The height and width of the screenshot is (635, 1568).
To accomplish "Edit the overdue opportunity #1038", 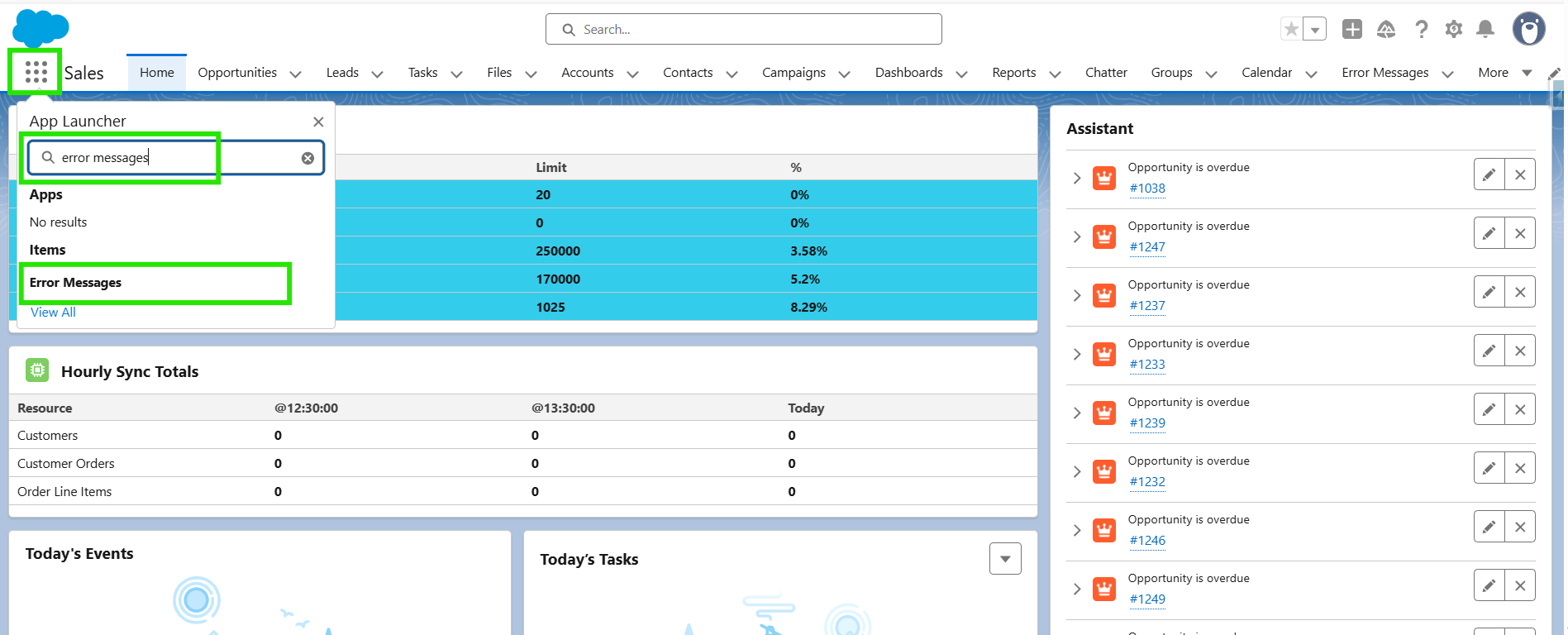I will pyautogui.click(x=1489, y=174).
